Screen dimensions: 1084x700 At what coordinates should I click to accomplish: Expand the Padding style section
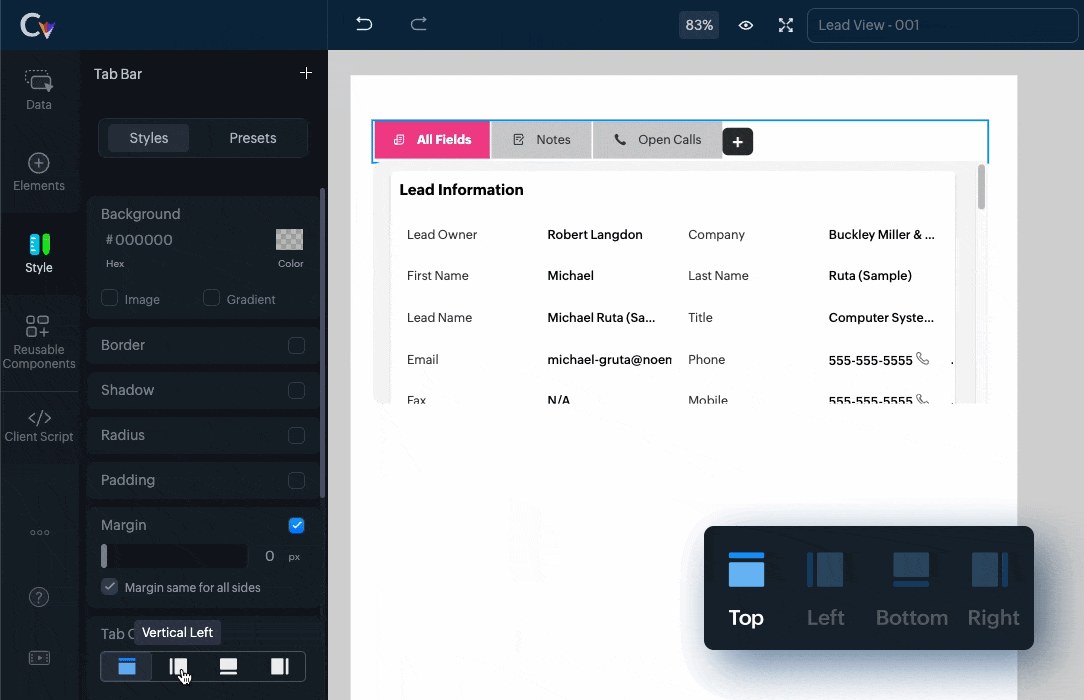pos(128,480)
